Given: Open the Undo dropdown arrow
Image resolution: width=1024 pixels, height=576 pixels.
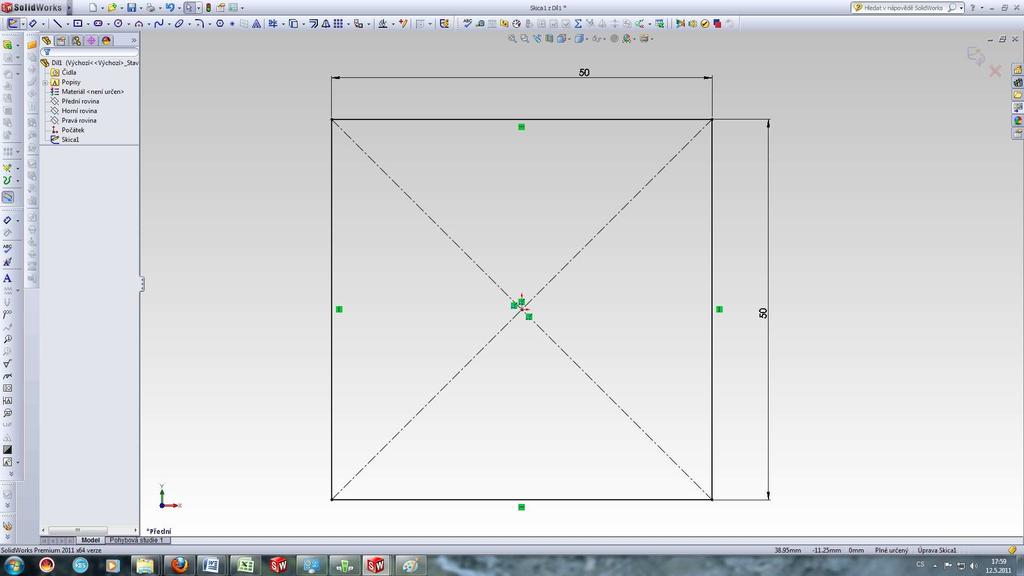Looking at the screenshot, I should coord(178,8).
